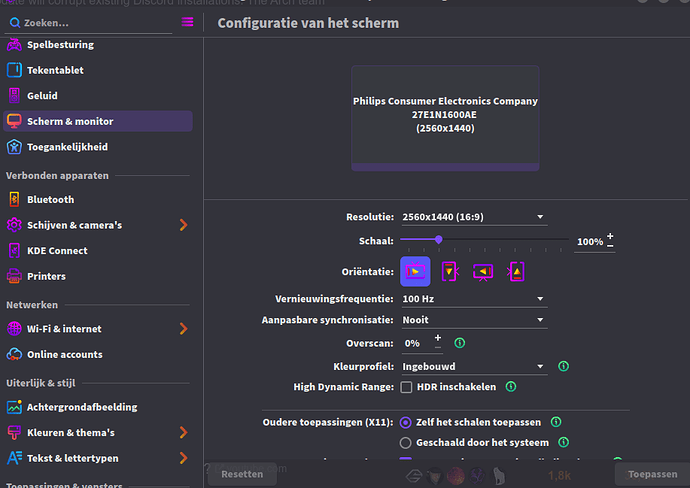Screen dimensions: 690x488
Task: Click the Toegankelijkheid accessibility icon
Action: tap(14, 147)
